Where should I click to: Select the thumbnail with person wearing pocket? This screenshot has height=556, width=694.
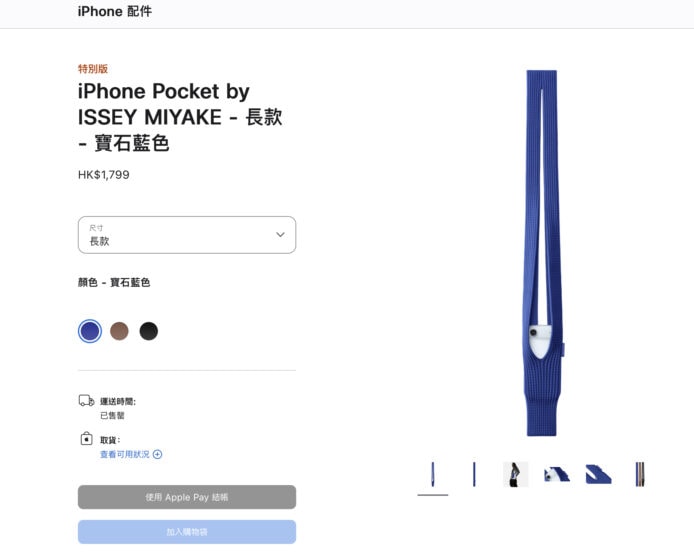(x=516, y=474)
